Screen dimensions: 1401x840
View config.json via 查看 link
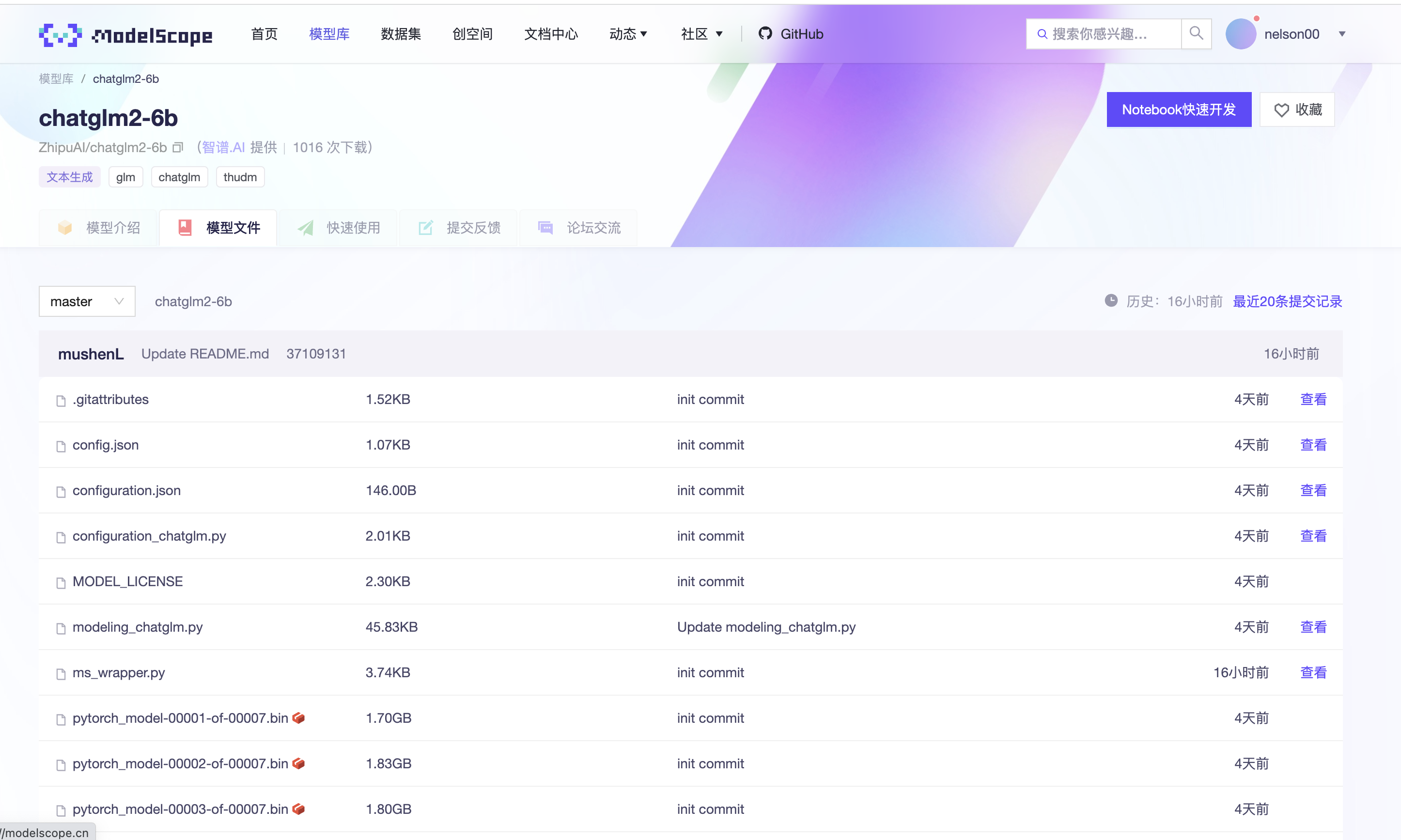1313,445
